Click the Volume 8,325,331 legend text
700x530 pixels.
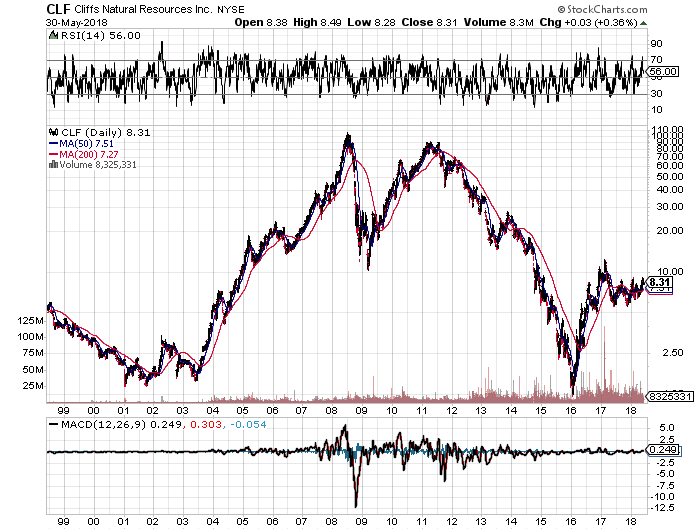pos(98,165)
